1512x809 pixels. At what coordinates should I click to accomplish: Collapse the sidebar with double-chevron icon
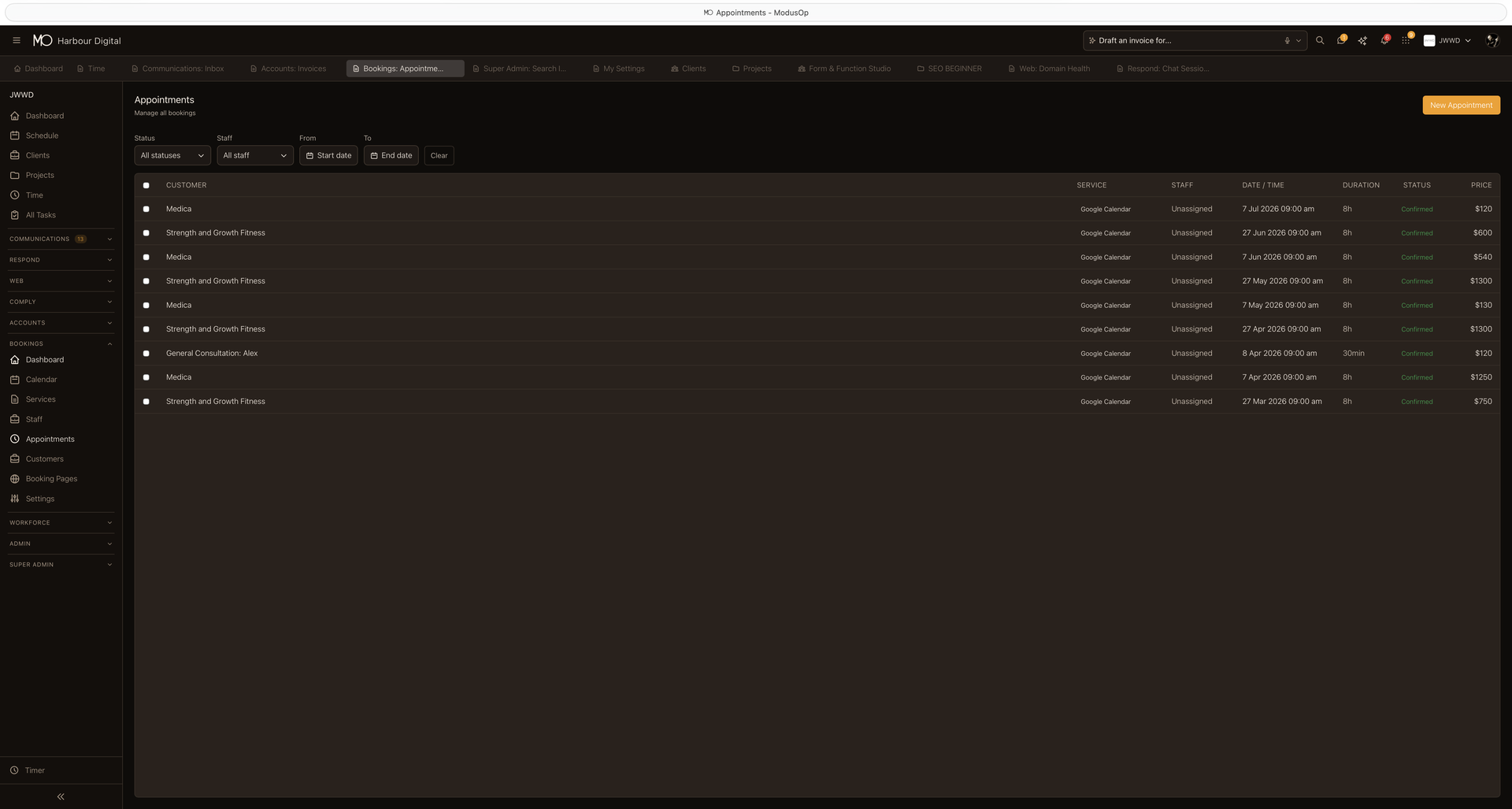click(x=61, y=796)
